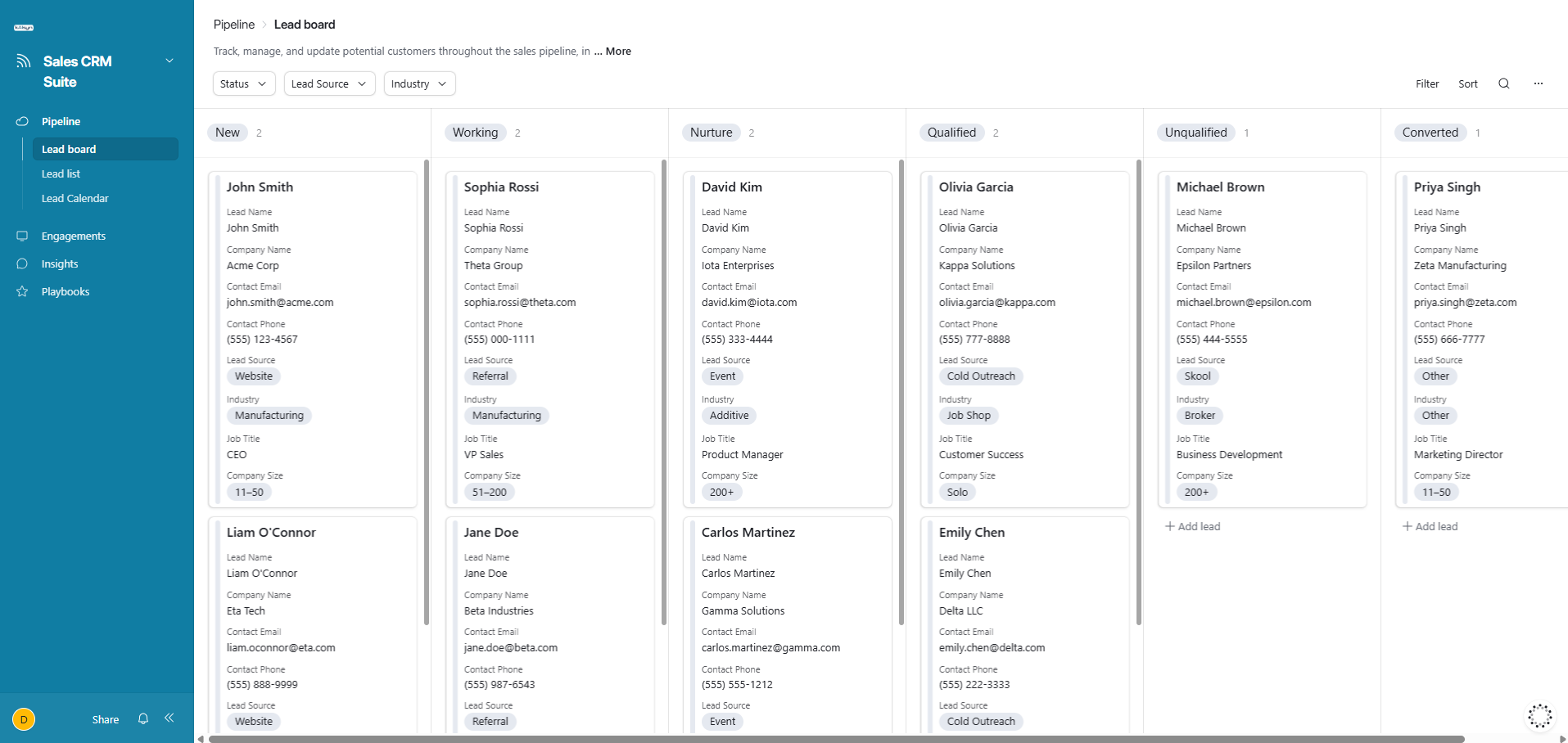Click the Sales CRM Suite feed icon
Viewport: 1568px width, 743px height.
point(21,61)
